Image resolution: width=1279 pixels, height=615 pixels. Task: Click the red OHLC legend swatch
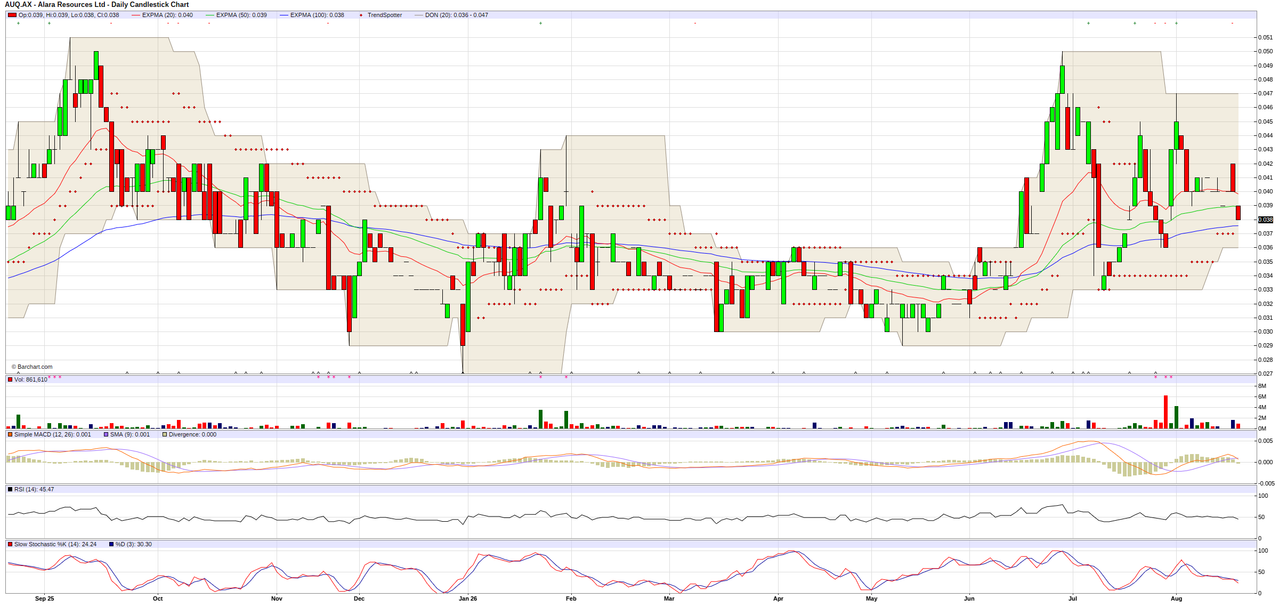[x=12, y=15]
